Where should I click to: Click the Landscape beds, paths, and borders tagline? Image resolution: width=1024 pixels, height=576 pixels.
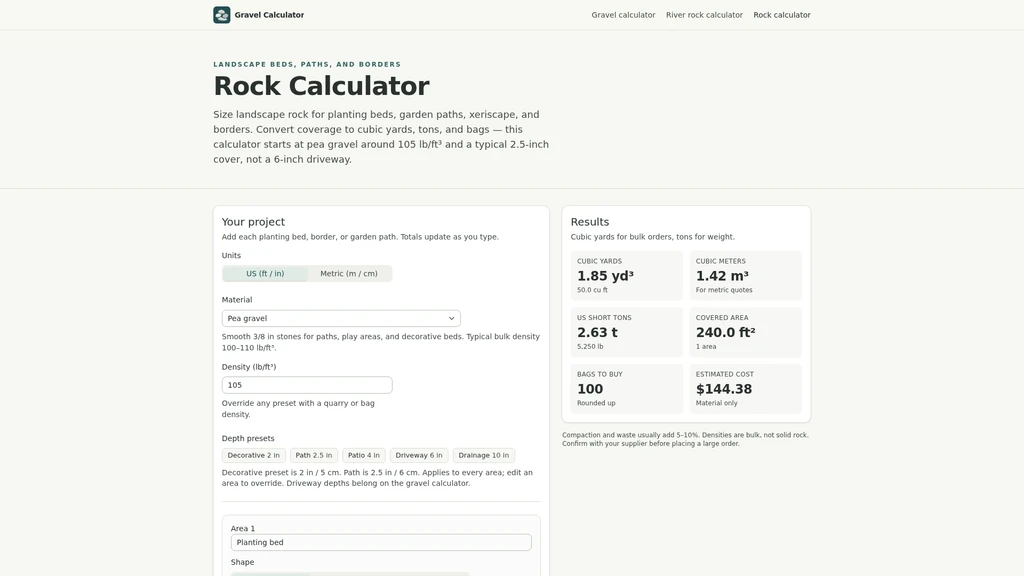coord(307,64)
